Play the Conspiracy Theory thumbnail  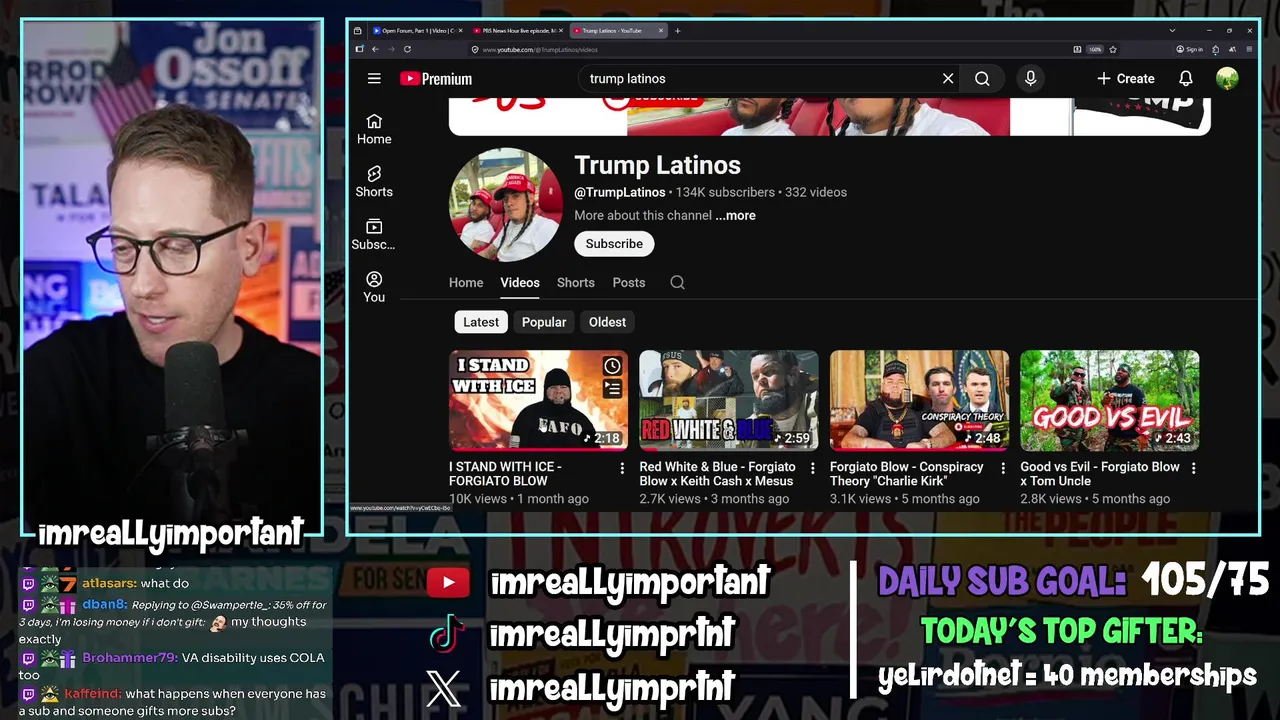click(x=919, y=400)
